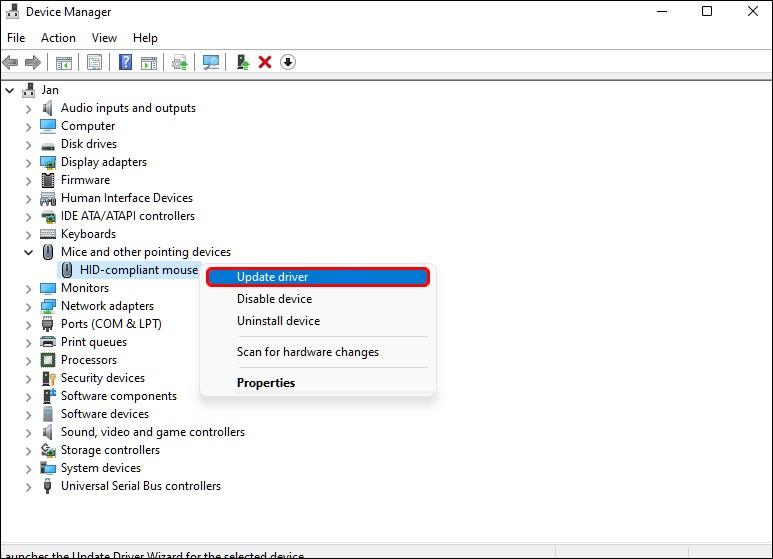This screenshot has height=559, width=773.
Task: Open Properties from the context menu
Action: [266, 383]
